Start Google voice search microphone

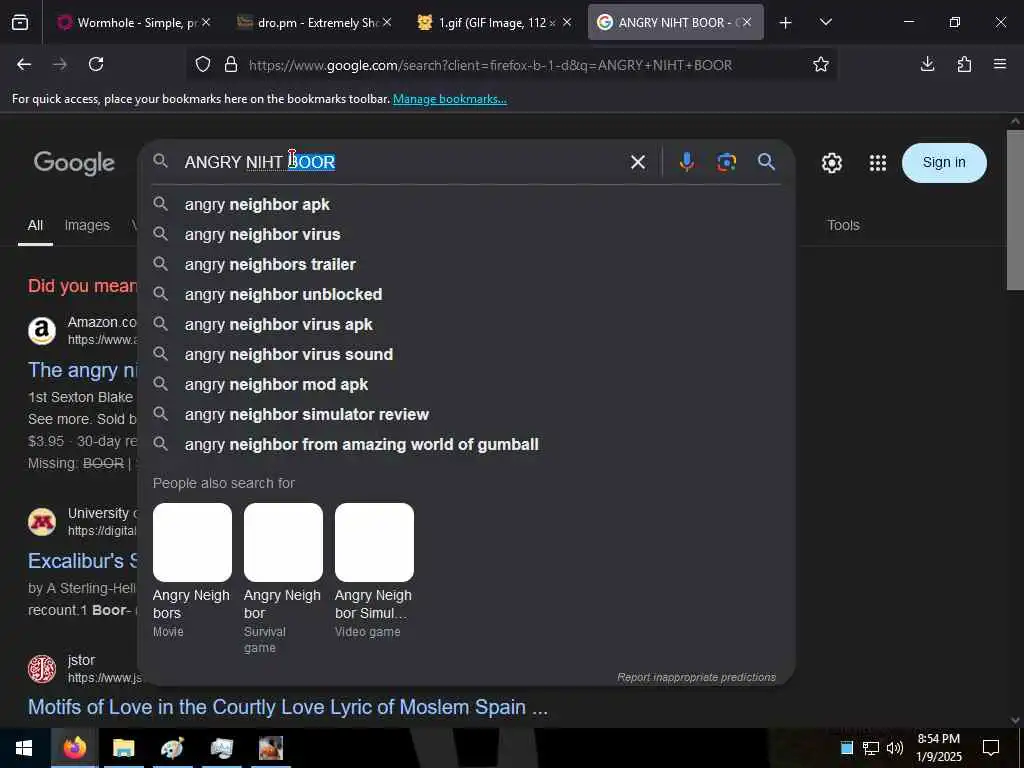click(x=686, y=162)
